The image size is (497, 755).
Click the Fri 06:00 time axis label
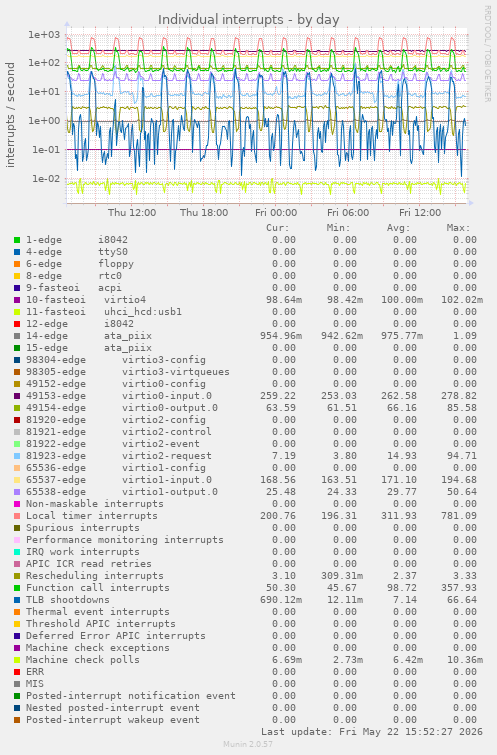348,212
